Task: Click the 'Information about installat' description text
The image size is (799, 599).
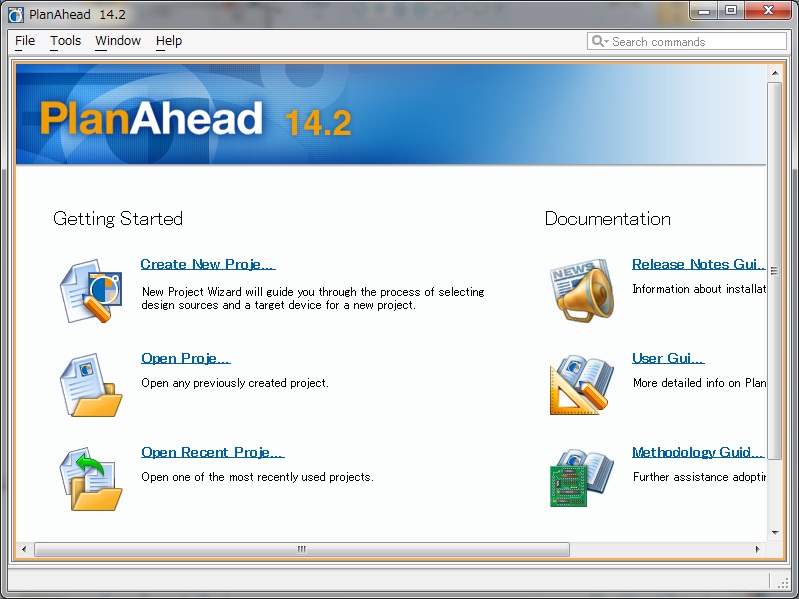Action: 699,289
